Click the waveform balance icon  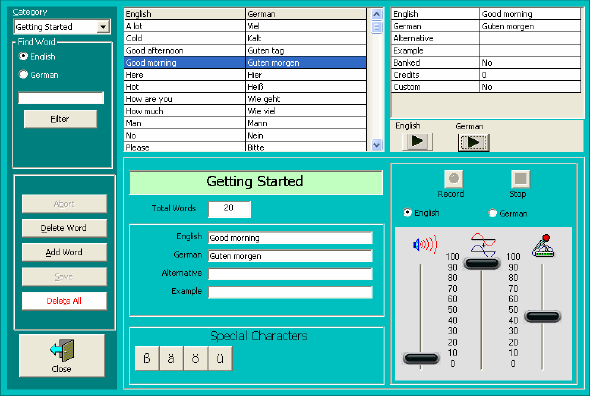(483, 245)
